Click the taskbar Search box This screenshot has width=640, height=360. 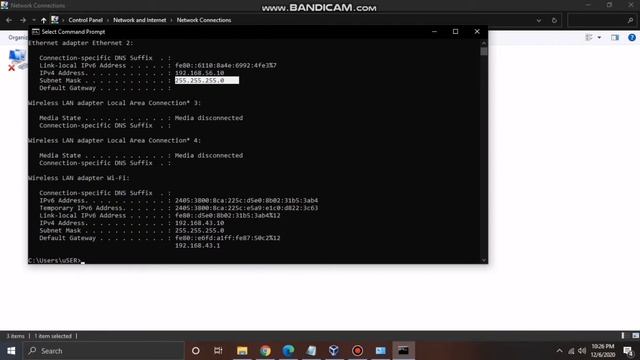pyautogui.click(x=104, y=351)
